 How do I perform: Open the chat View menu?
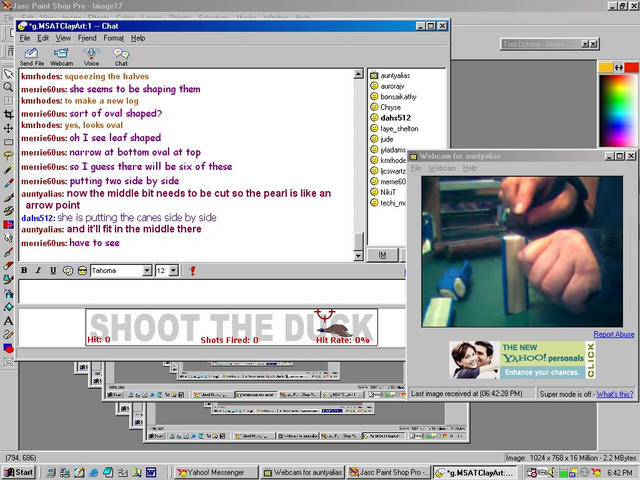click(x=63, y=38)
